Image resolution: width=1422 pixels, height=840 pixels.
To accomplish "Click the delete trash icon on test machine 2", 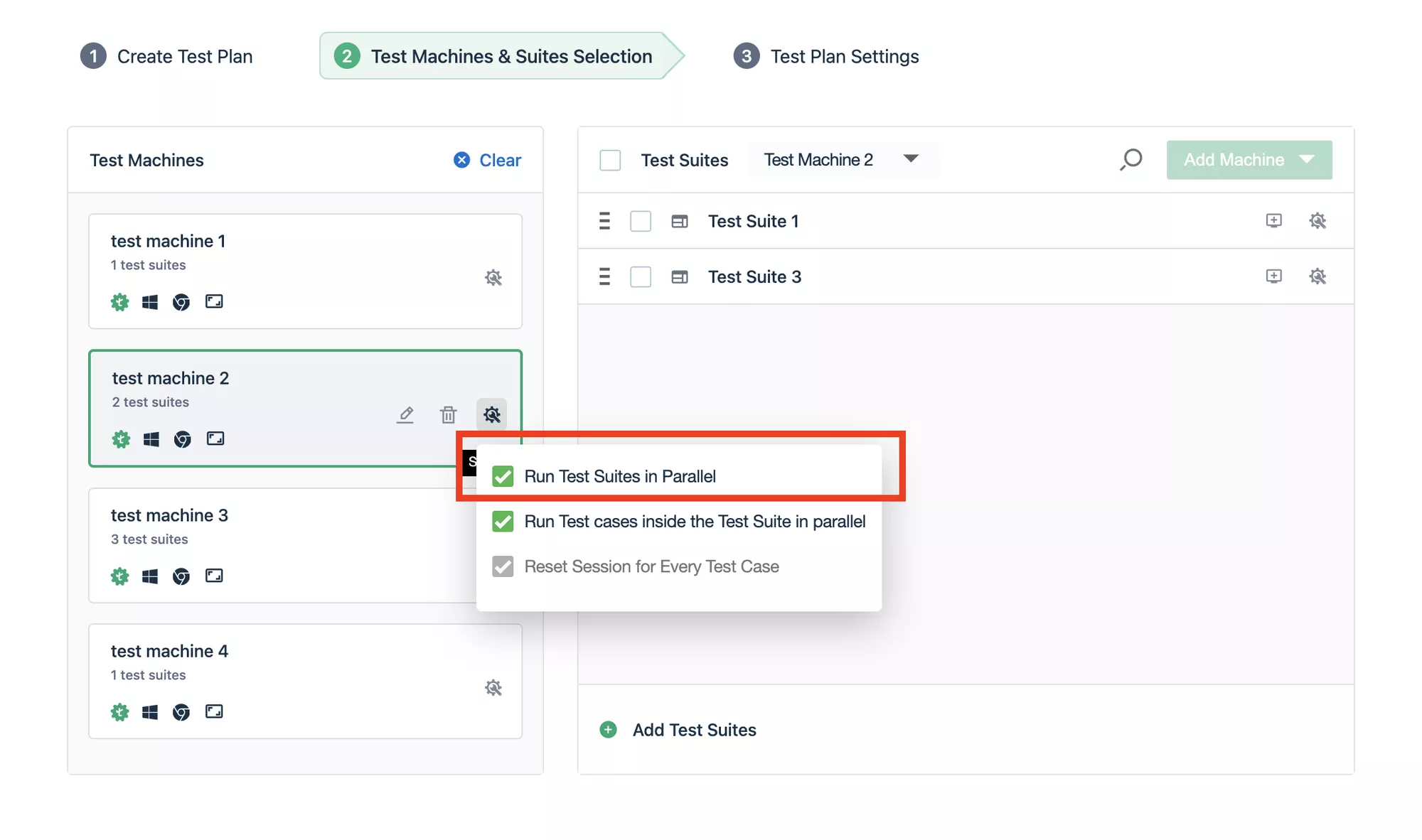I will (448, 413).
